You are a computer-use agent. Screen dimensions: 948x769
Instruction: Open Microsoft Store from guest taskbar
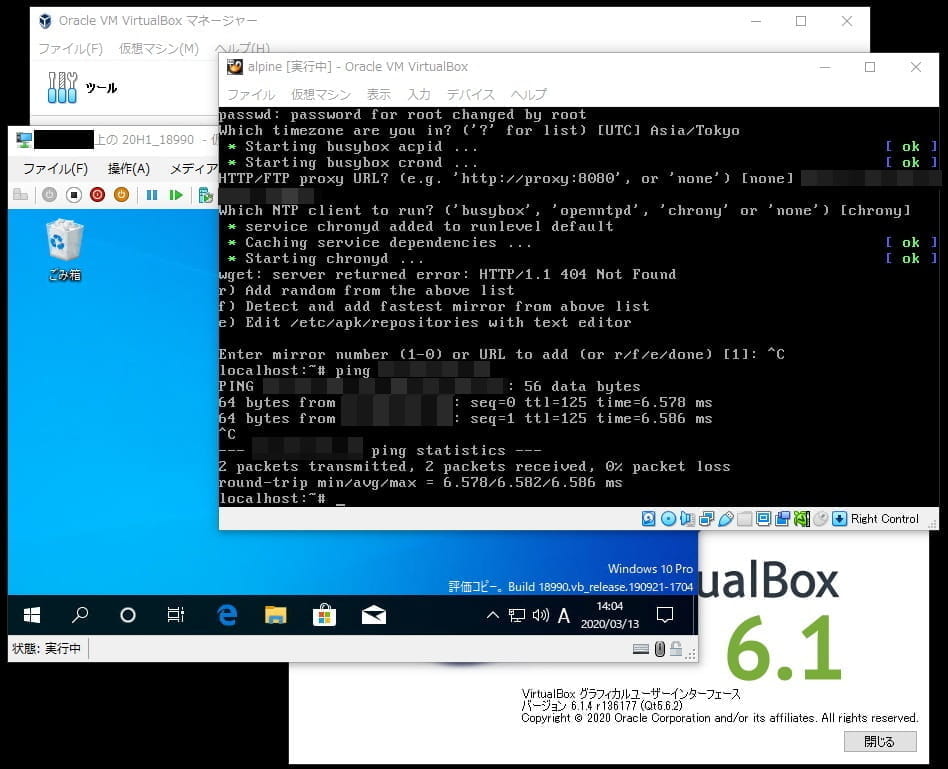pos(325,615)
